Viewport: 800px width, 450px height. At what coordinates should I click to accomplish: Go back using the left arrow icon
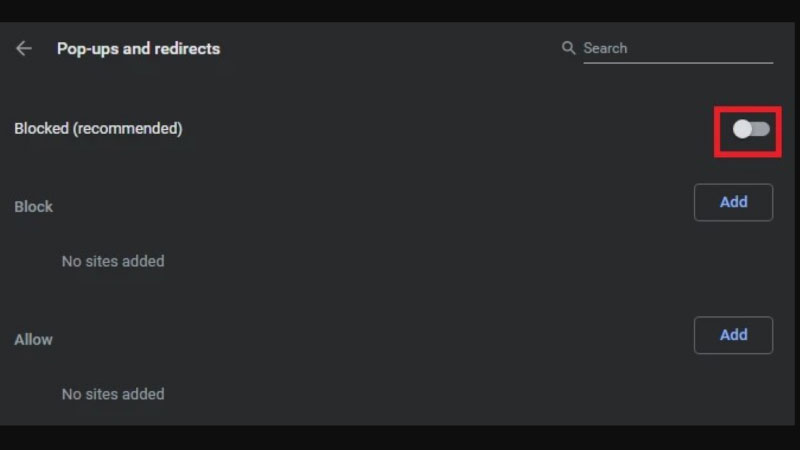pyautogui.click(x=24, y=48)
